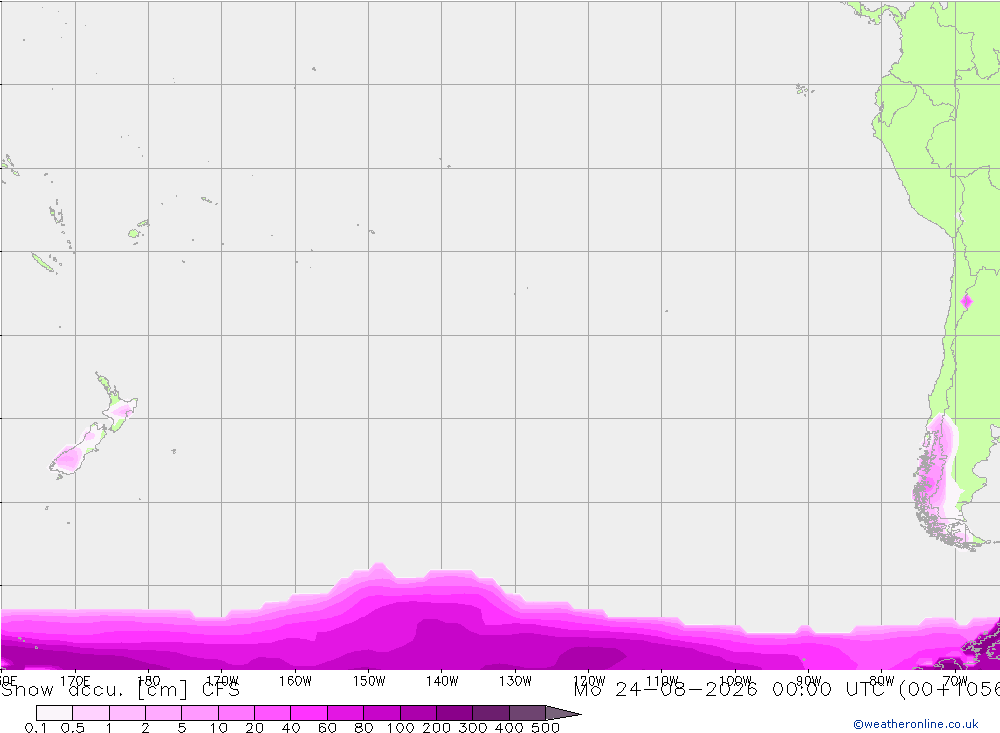The height and width of the screenshot is (733, 1000).
Task: Click the 150W longitude label
Action: 369,681
